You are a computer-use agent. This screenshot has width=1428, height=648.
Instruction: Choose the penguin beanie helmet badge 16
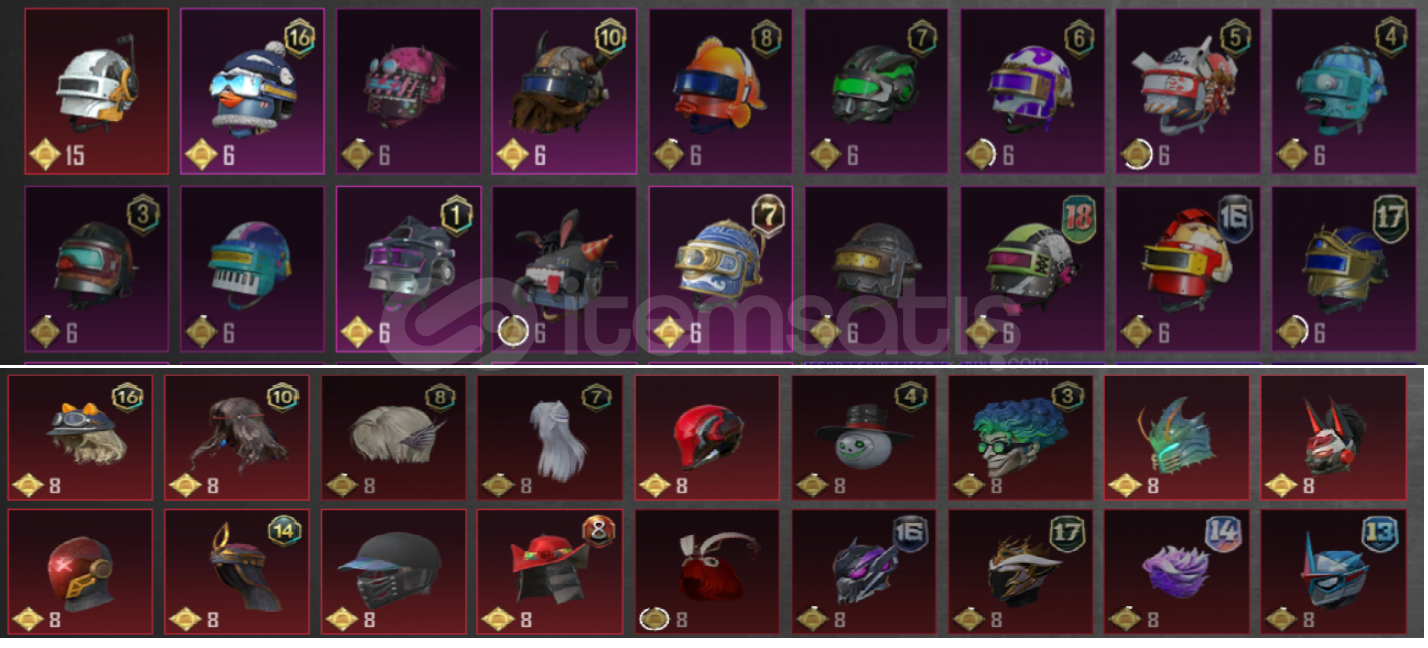[x=252, y=91]
